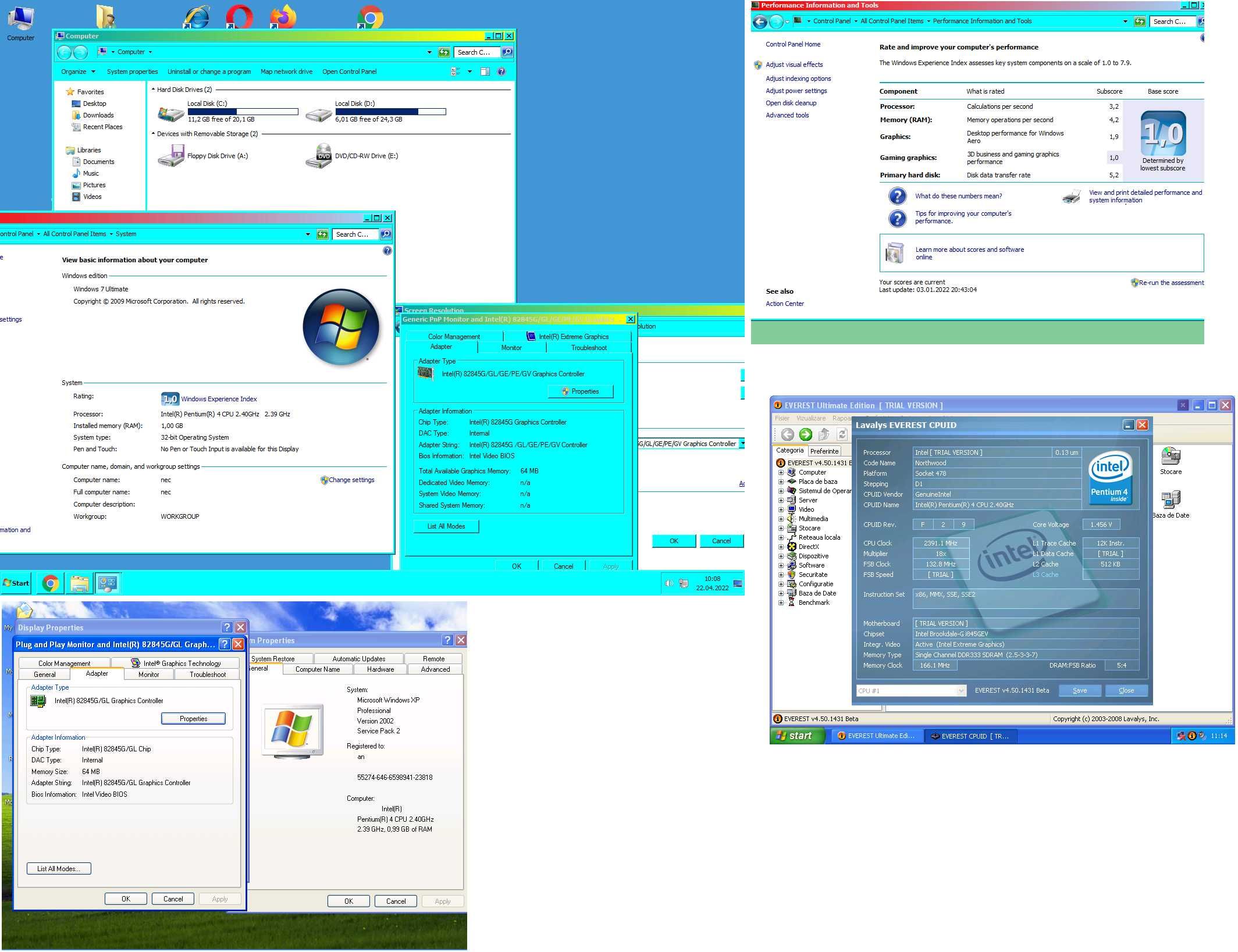
Task: Click Save button in EVEREST CPUID
Action: 1080,691
